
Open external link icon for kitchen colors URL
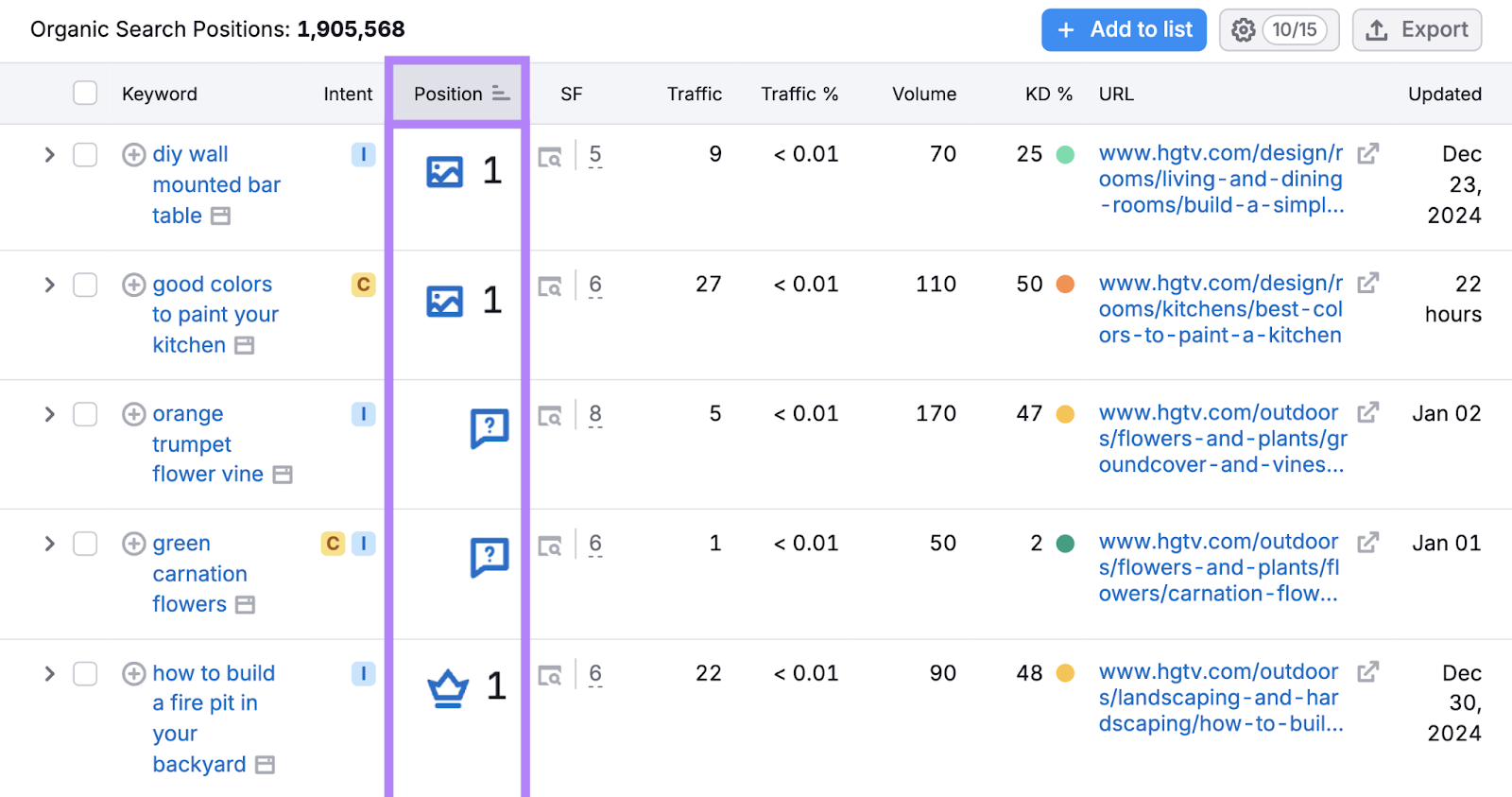[x=1367, y=283]
